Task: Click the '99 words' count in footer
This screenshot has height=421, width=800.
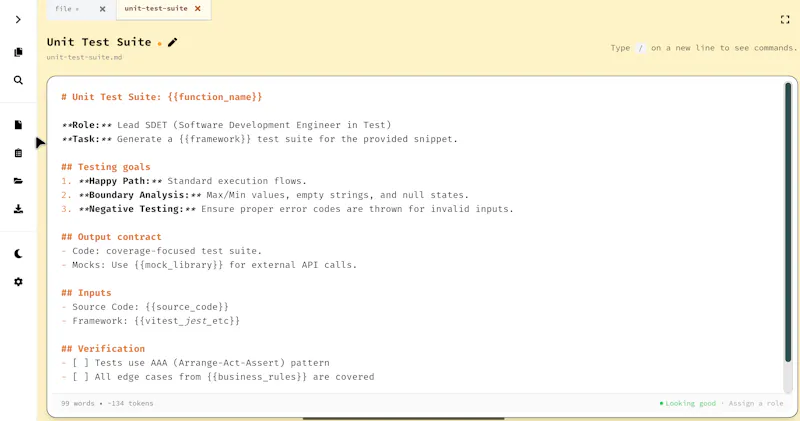Action: [78, 403]
